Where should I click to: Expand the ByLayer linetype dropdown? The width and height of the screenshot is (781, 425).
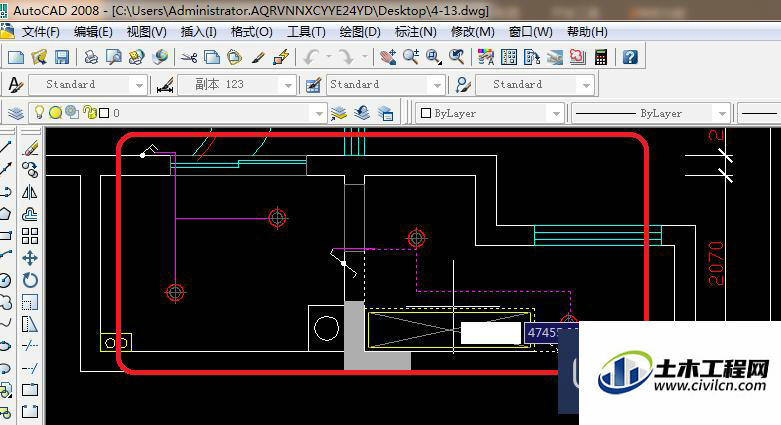click(x=722, y=114)
